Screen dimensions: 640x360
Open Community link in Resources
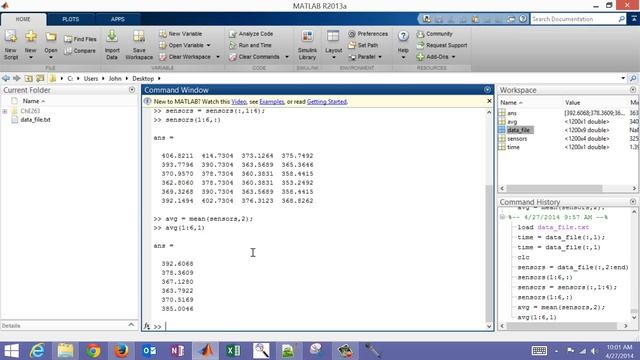(435, 34)
